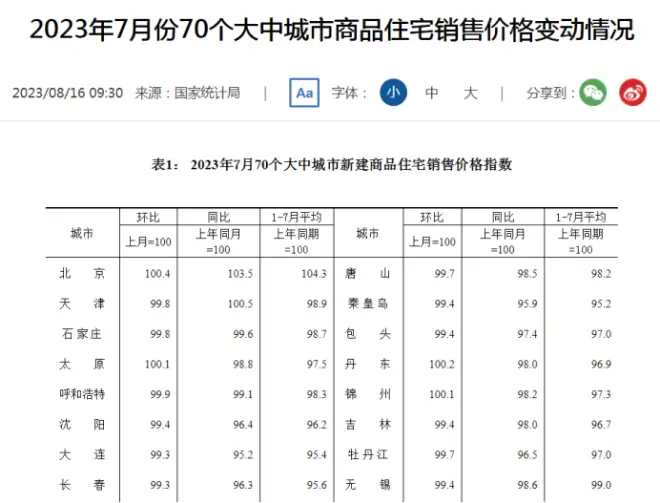Click the 无锡 city cell
The width and height of the screenshot is (660, 503).
tap(367, 485)
